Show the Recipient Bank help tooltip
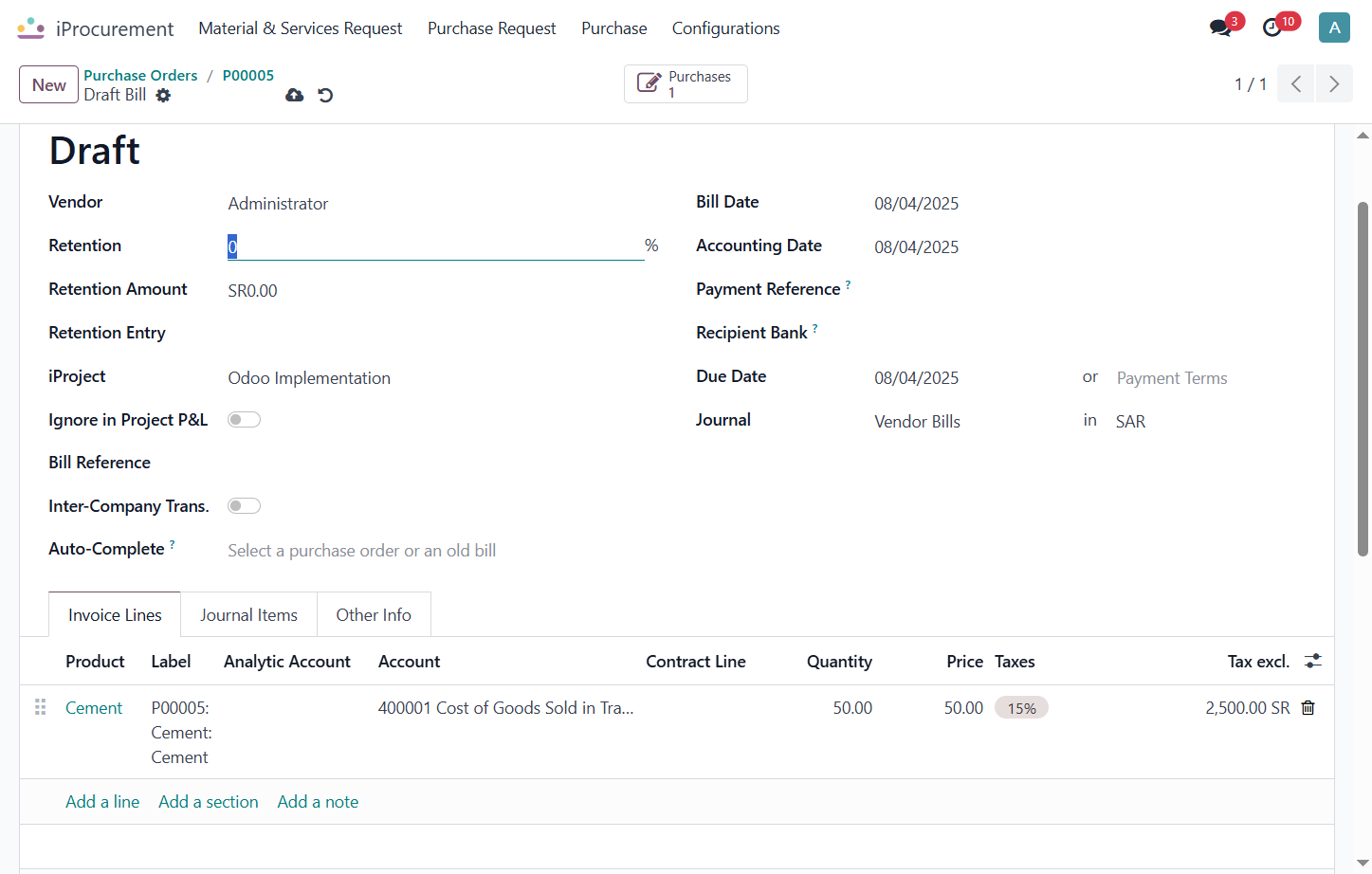Image resolution: width=1372 pixels, height=874 pixels. tap(814, 328)
